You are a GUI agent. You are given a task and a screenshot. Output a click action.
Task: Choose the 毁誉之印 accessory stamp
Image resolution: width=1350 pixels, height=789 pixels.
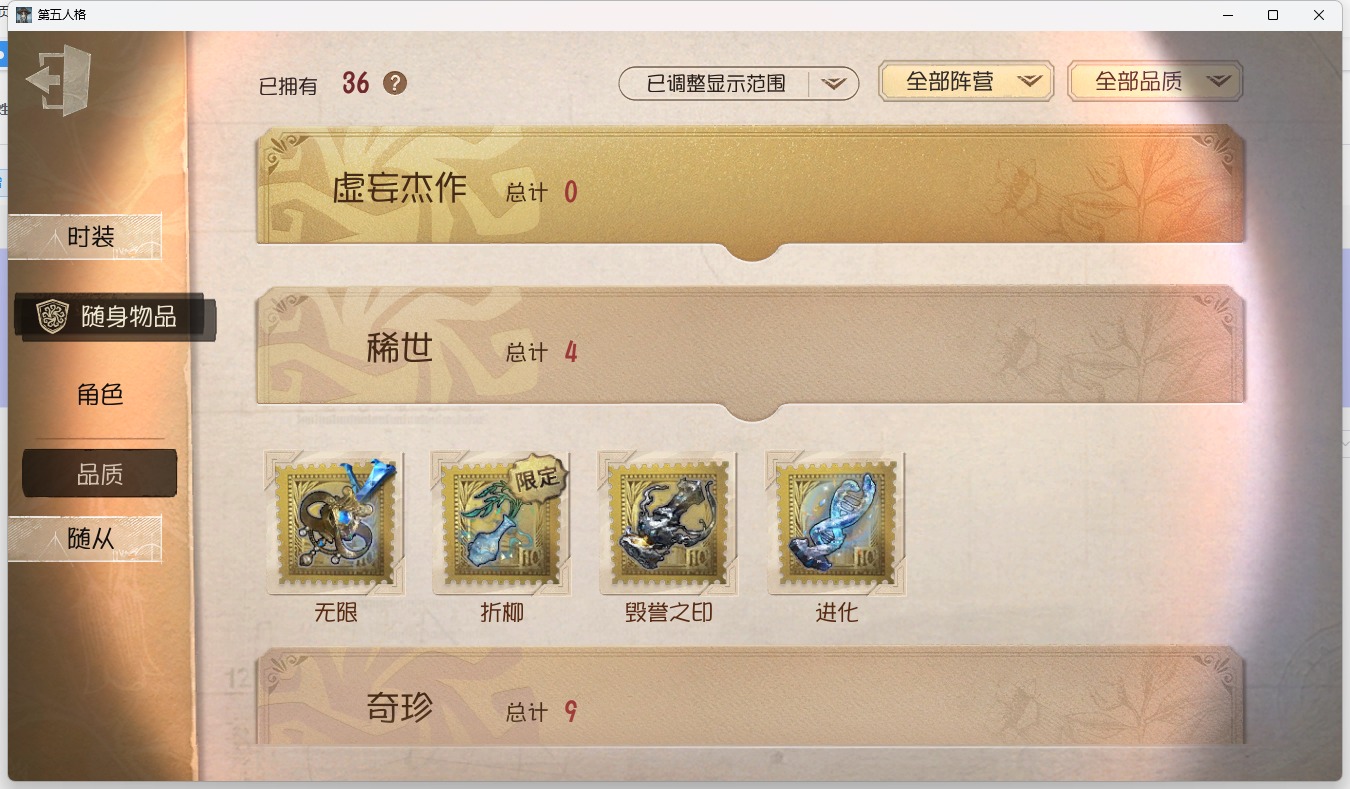(x=668, y=523)
